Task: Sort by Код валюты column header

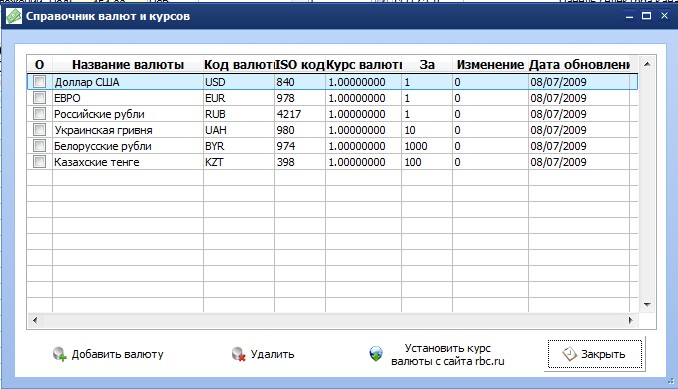Action: [239, 65]
